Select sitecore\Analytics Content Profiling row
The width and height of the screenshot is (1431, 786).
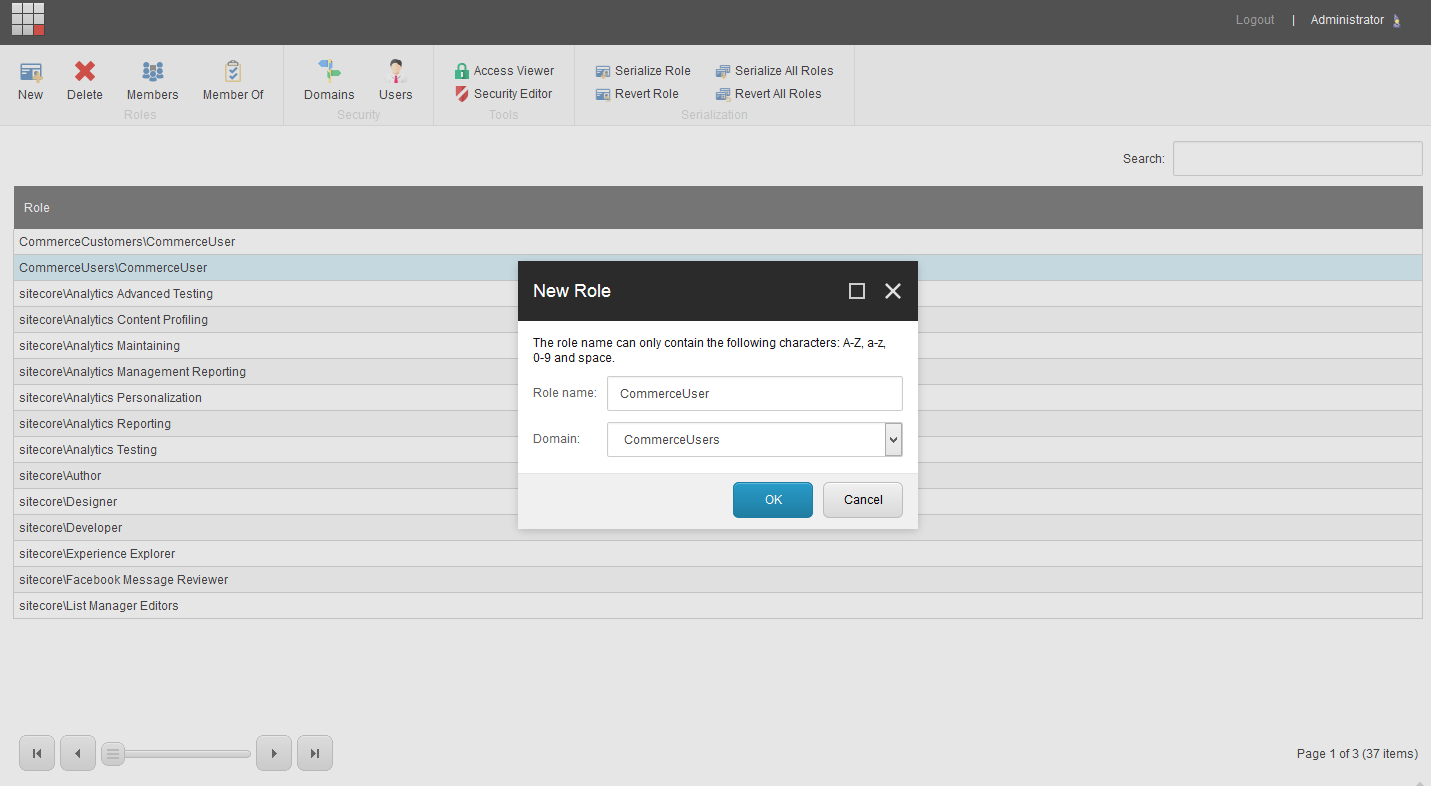coord(718,320)
